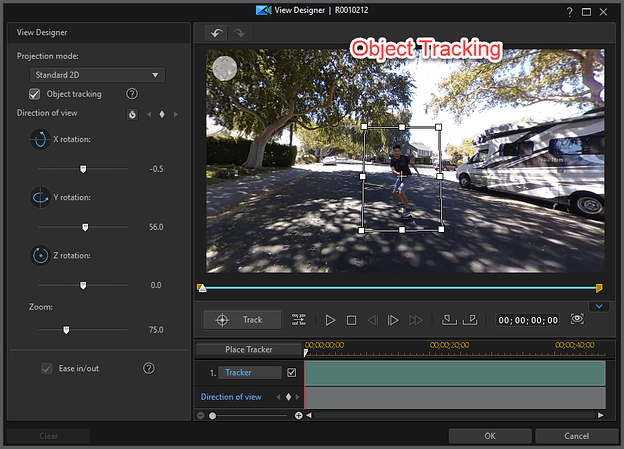Click the preview scrubber playhead

pyautogui.click(x=203, y=288)
